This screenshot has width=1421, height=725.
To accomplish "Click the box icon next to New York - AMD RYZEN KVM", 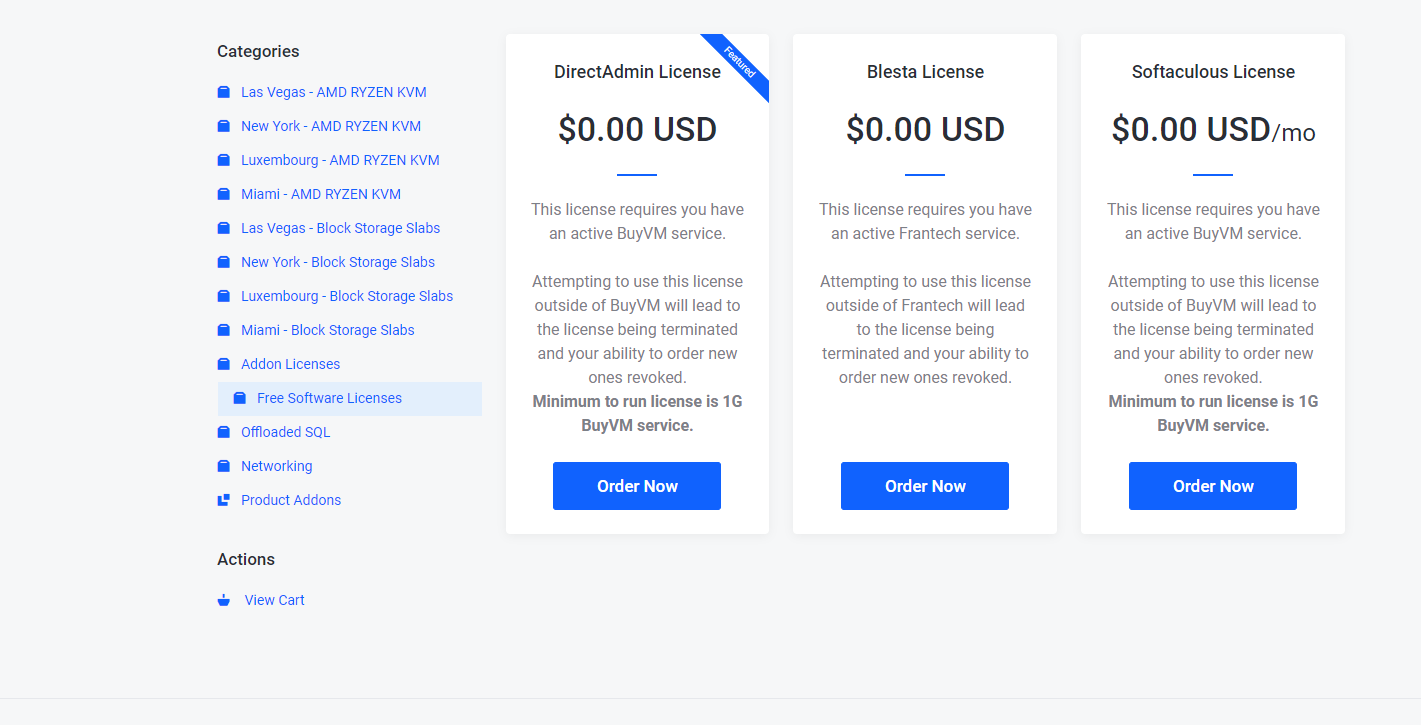I will (224, 126).
